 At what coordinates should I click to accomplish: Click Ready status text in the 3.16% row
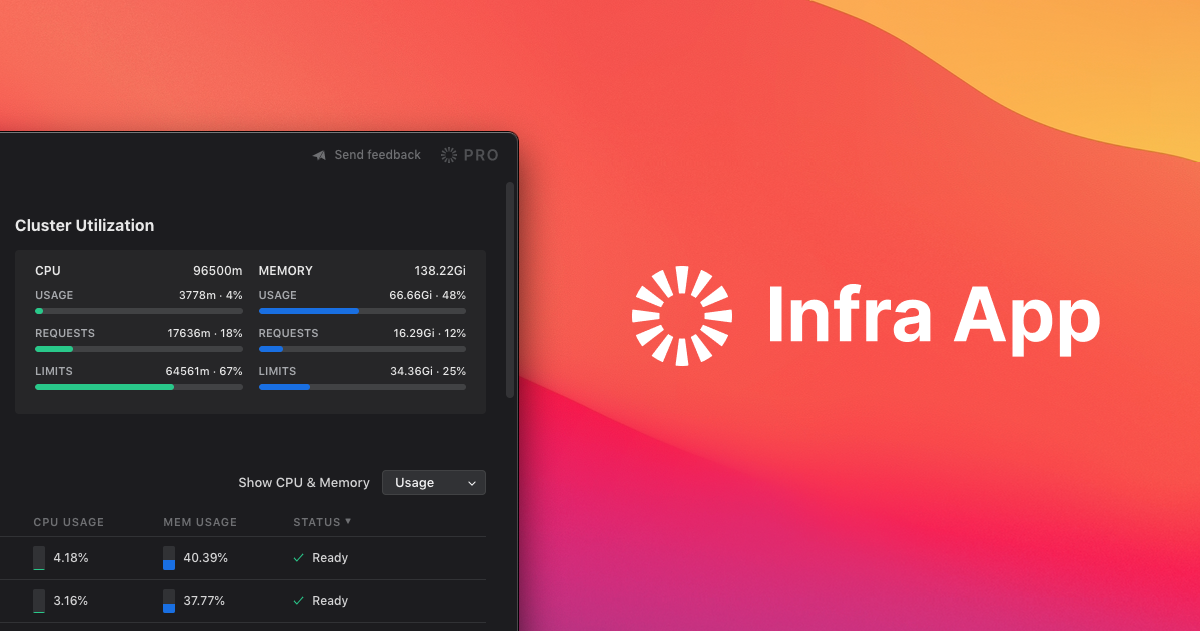pyautogui.click(x=330, y=601)
